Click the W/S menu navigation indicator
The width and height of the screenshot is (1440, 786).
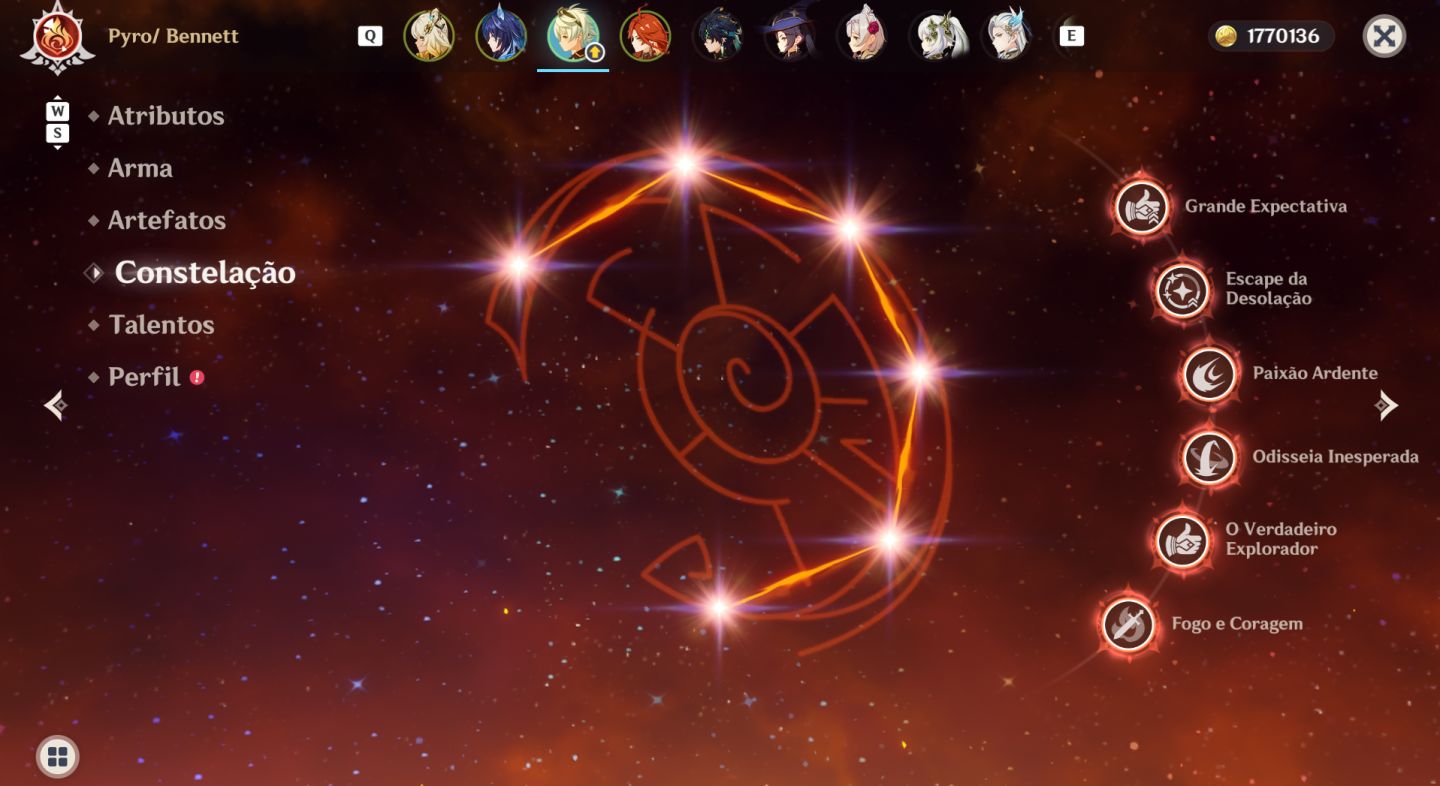58,122
